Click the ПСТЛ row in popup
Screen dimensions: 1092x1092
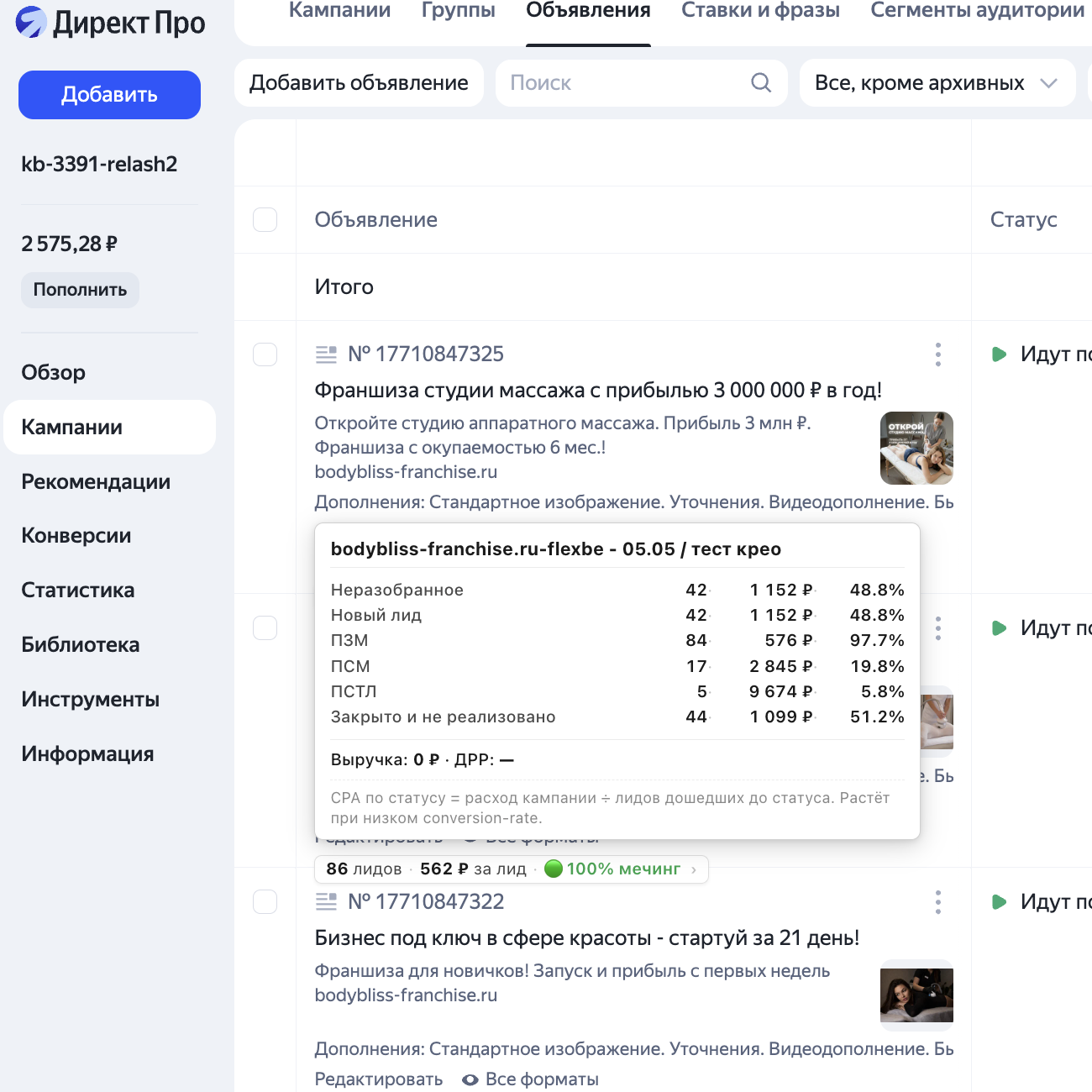coord(617,691)
